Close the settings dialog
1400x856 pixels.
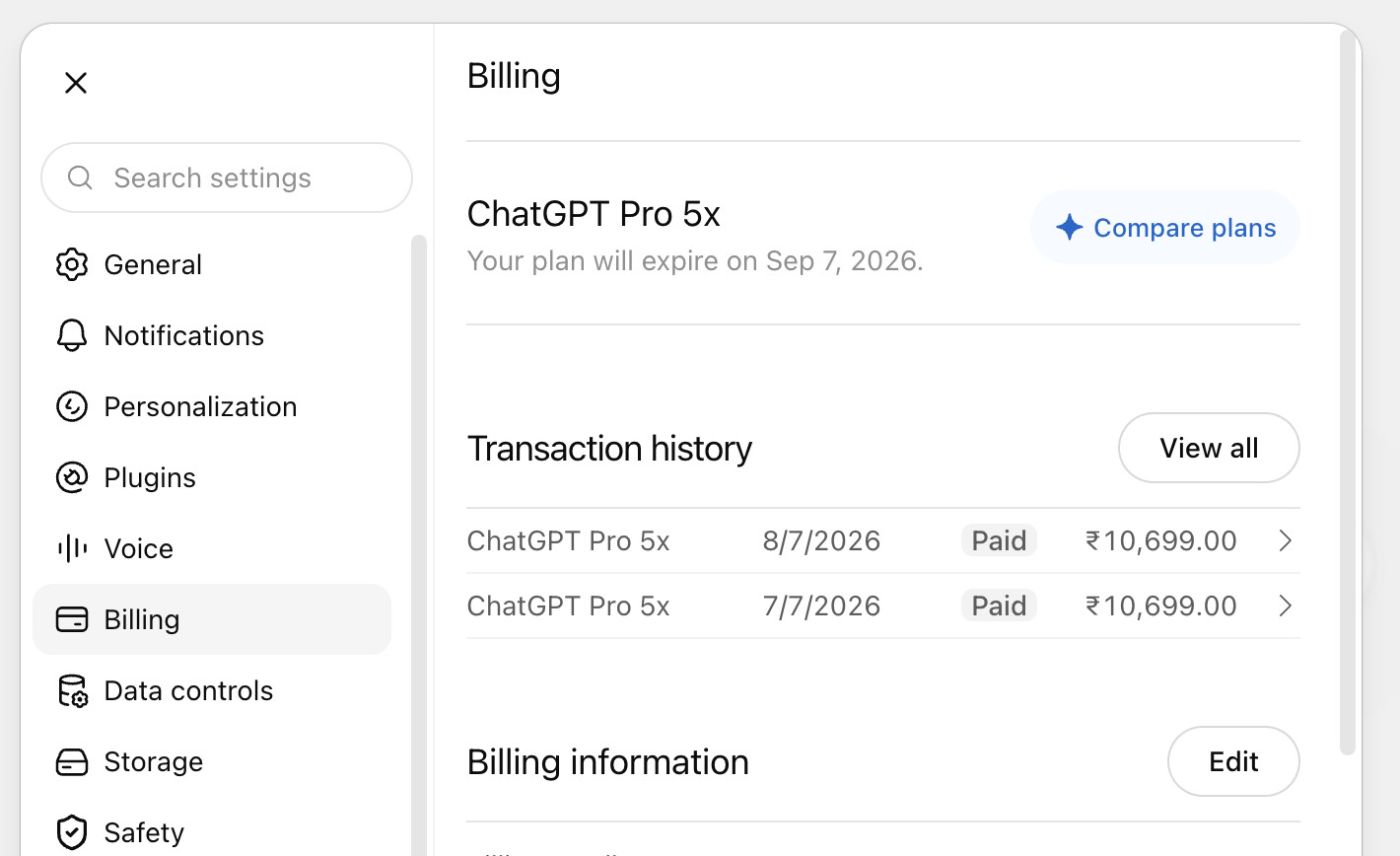tap(76, 83)
